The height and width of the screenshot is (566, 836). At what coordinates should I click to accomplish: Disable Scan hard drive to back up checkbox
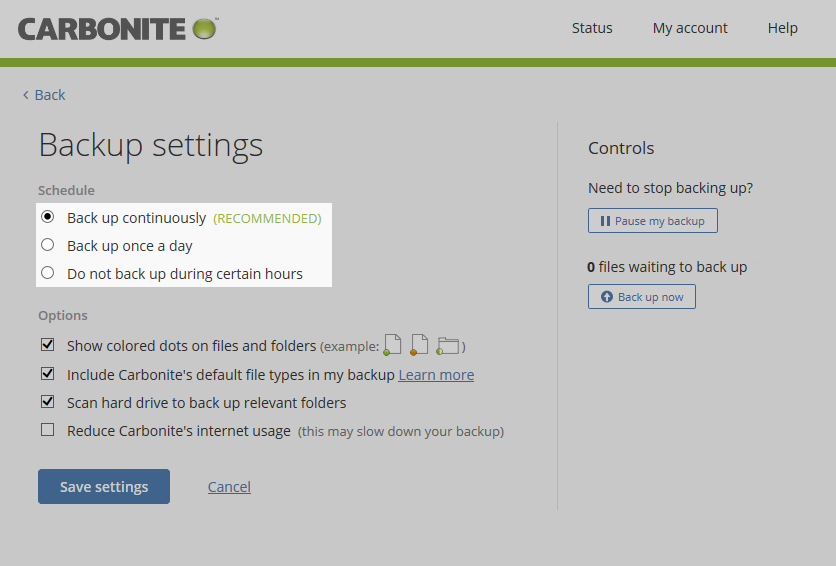(47, 402)
